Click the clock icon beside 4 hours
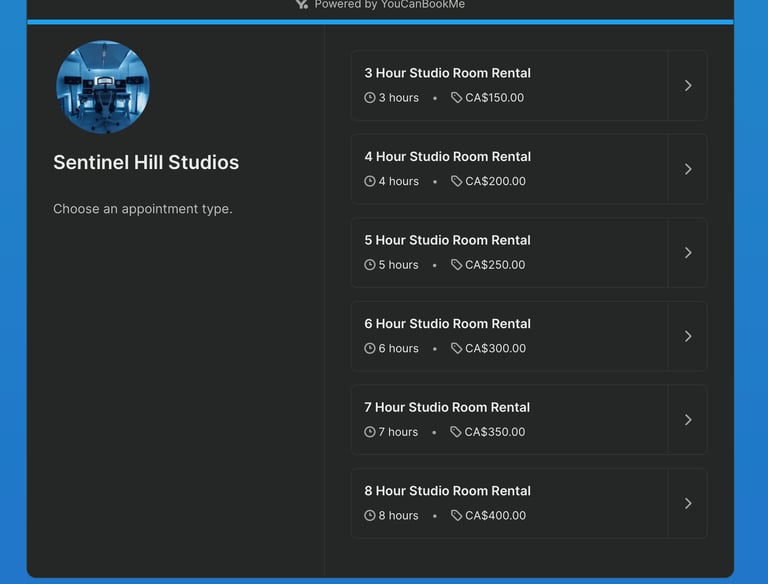This screenshot has width=768, height=584. tap(370, 181)
